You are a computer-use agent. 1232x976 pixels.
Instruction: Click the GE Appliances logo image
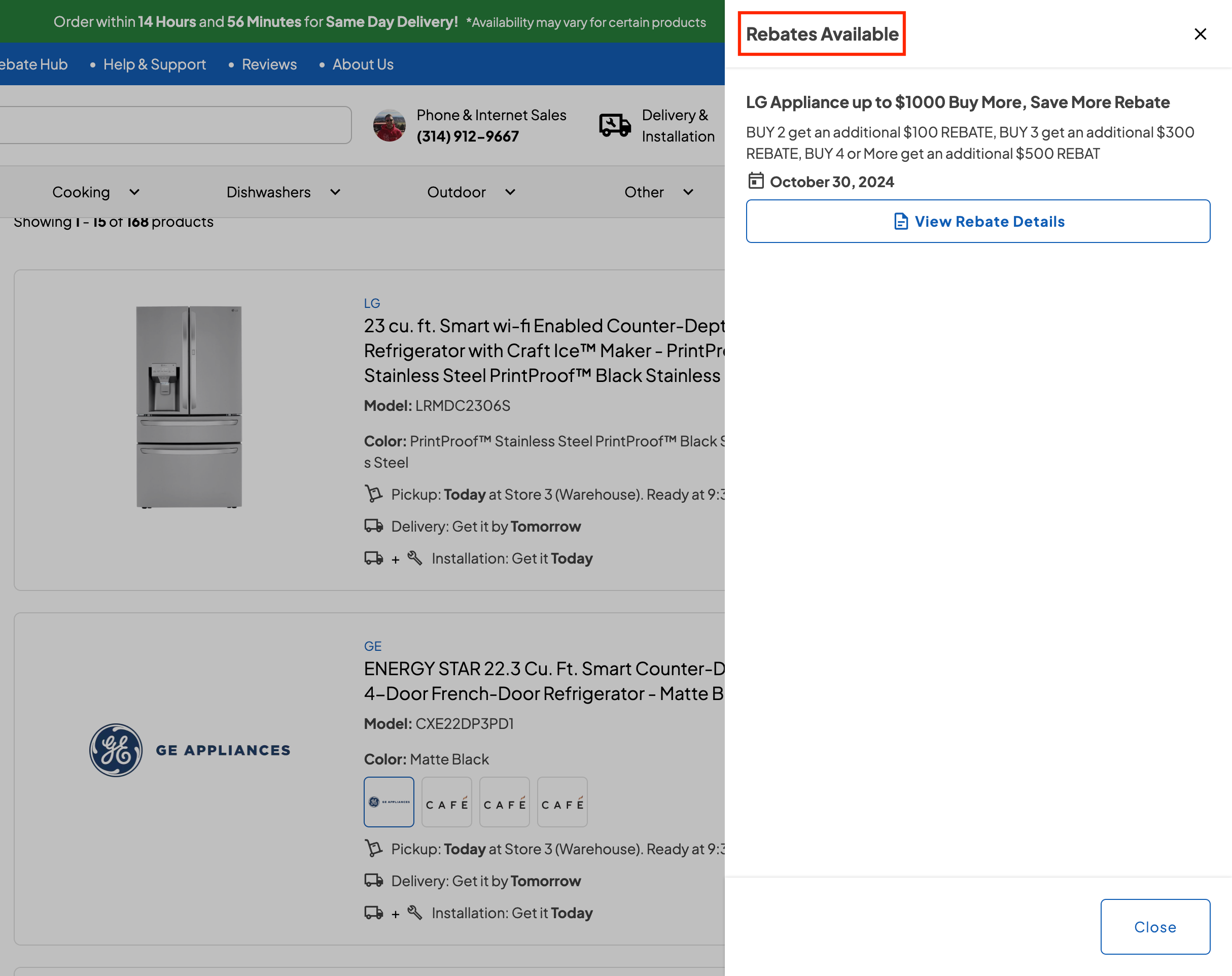190,750
